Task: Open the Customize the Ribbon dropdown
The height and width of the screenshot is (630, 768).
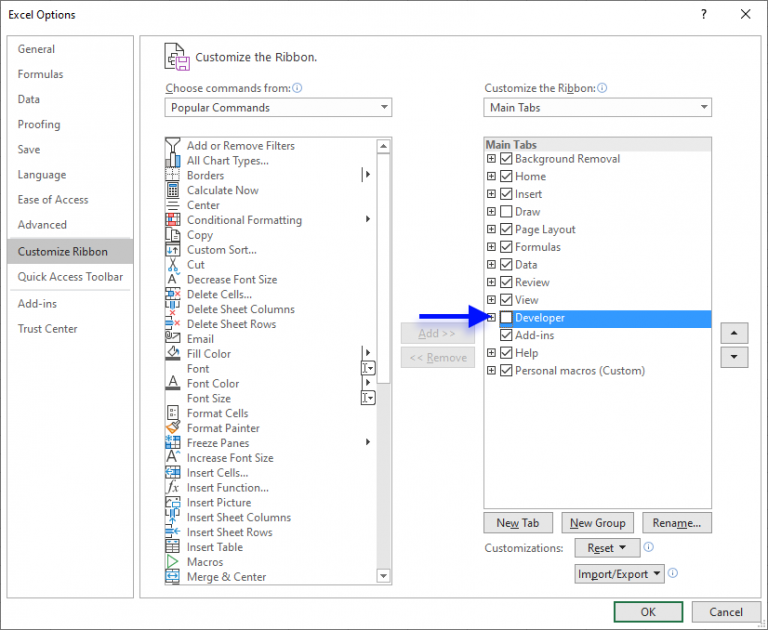Action: [x=597, y=108]
